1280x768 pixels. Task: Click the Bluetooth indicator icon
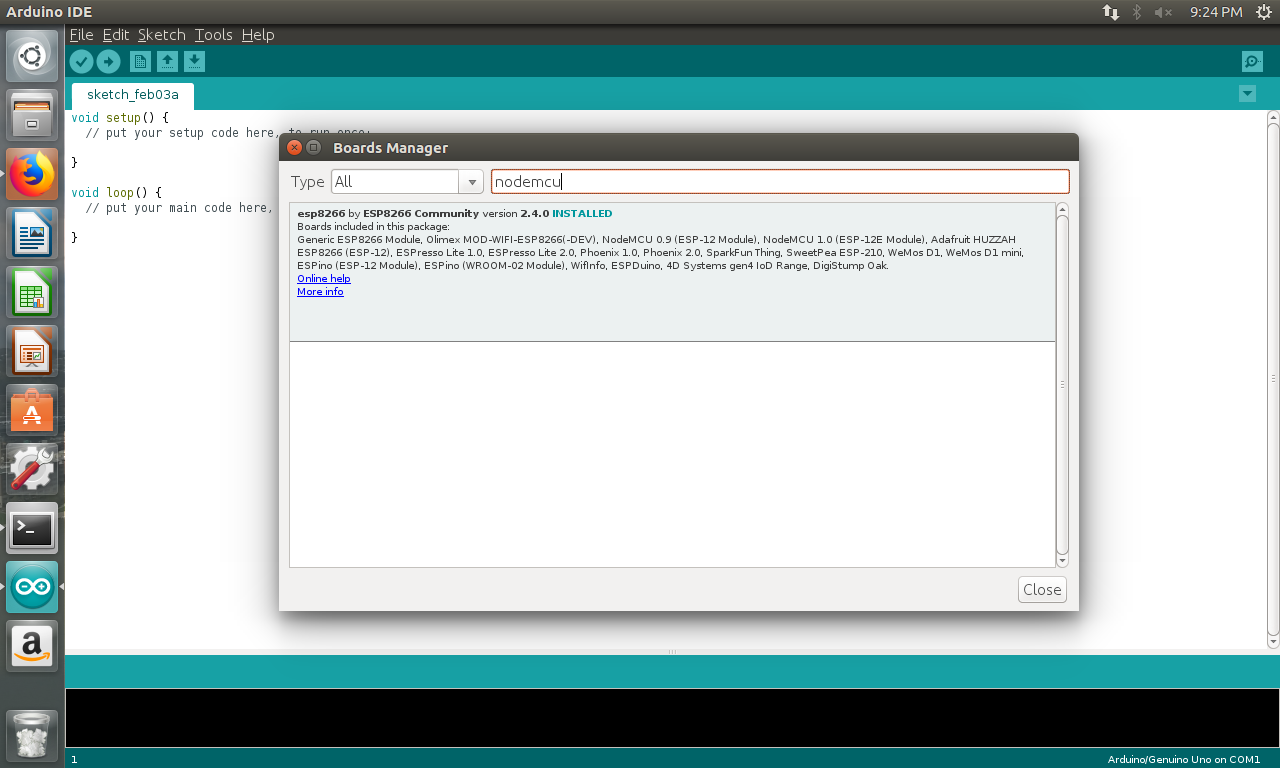tap(1137, 12)
